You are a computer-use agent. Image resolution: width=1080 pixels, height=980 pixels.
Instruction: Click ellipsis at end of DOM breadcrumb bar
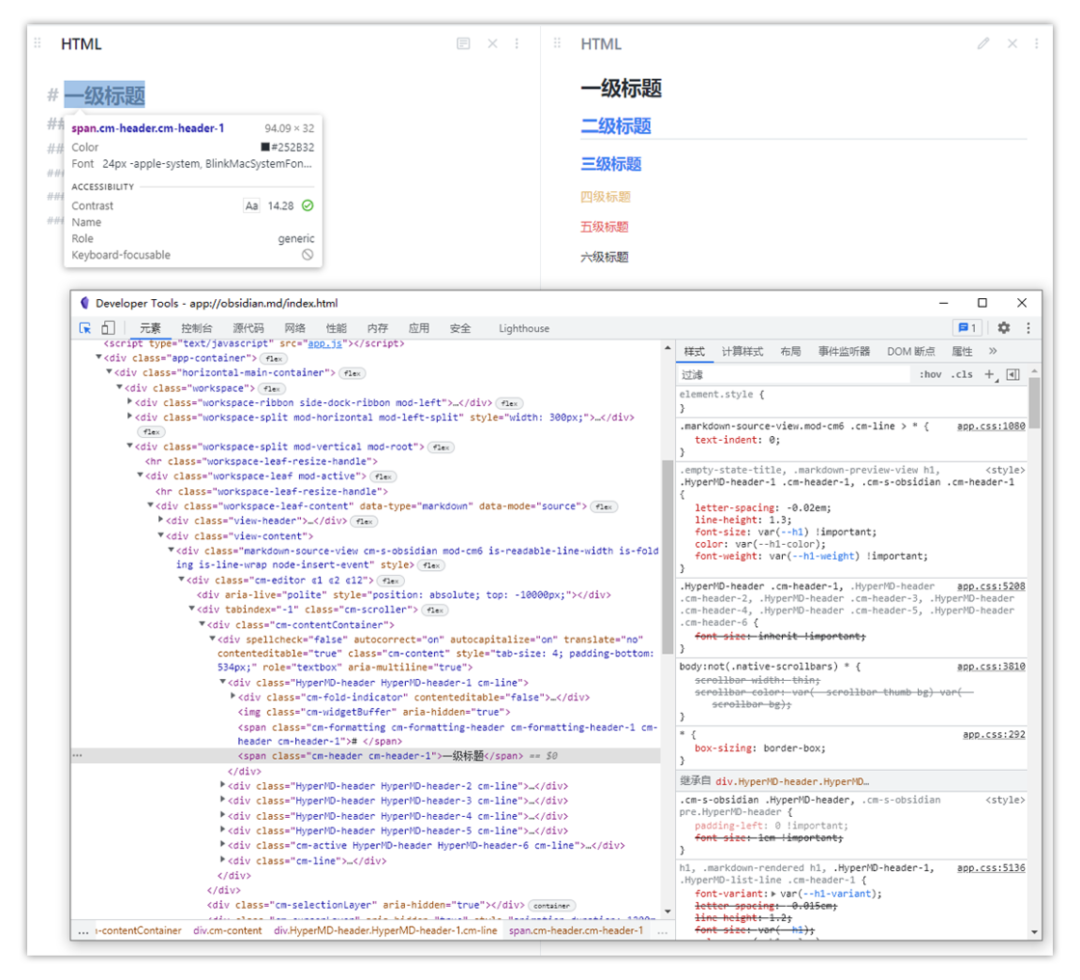tap(662, 931)
